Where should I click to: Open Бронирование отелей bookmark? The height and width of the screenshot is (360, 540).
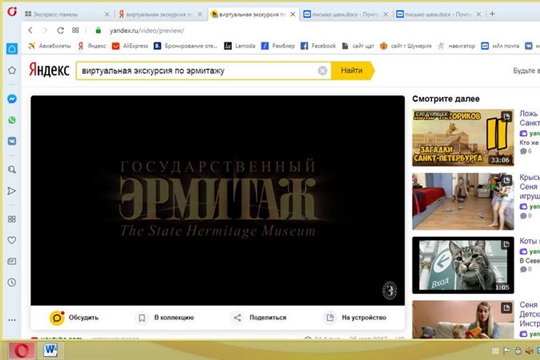[x=186, y=46]
